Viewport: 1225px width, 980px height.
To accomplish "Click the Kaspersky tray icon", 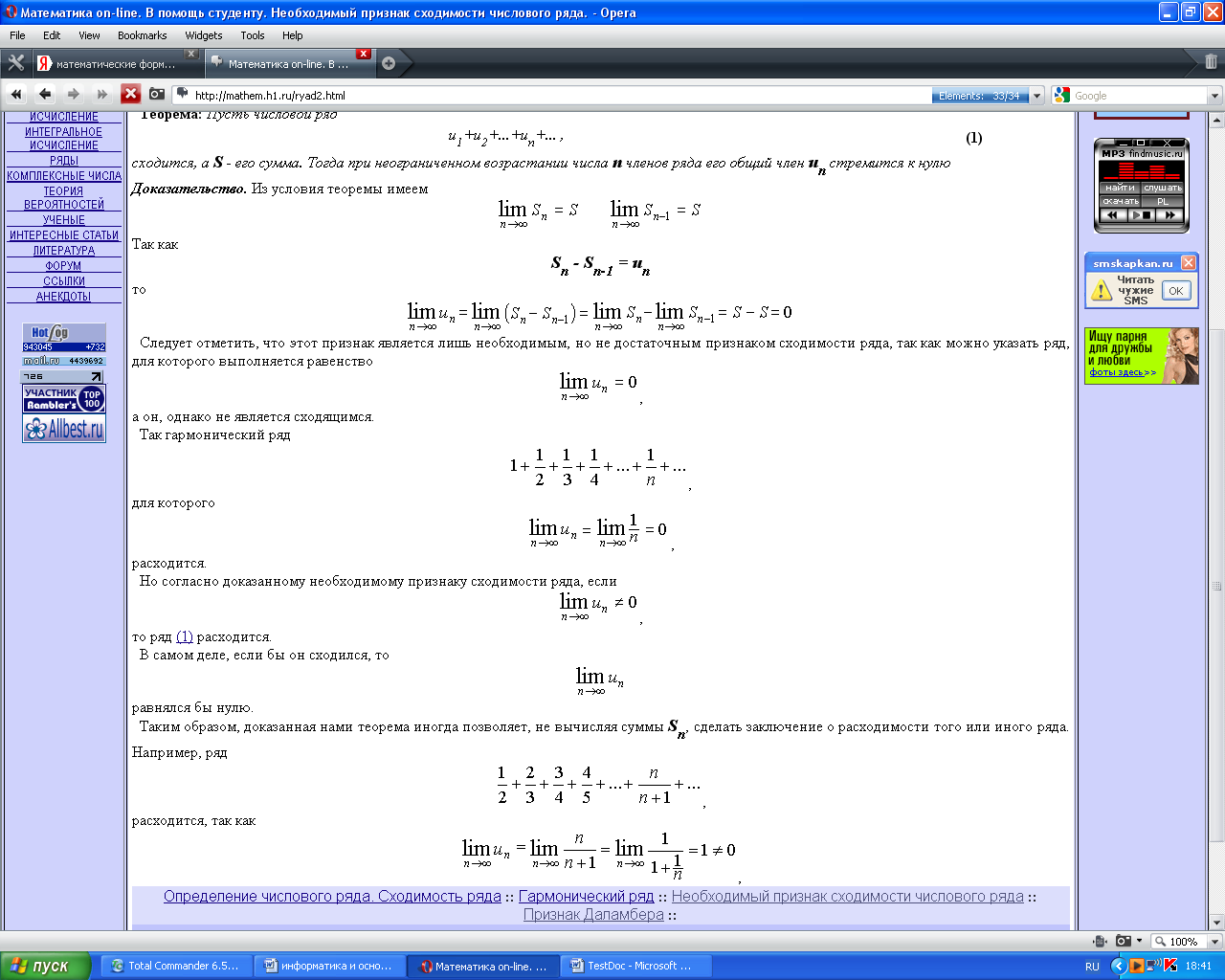I will pos(1170,966).
